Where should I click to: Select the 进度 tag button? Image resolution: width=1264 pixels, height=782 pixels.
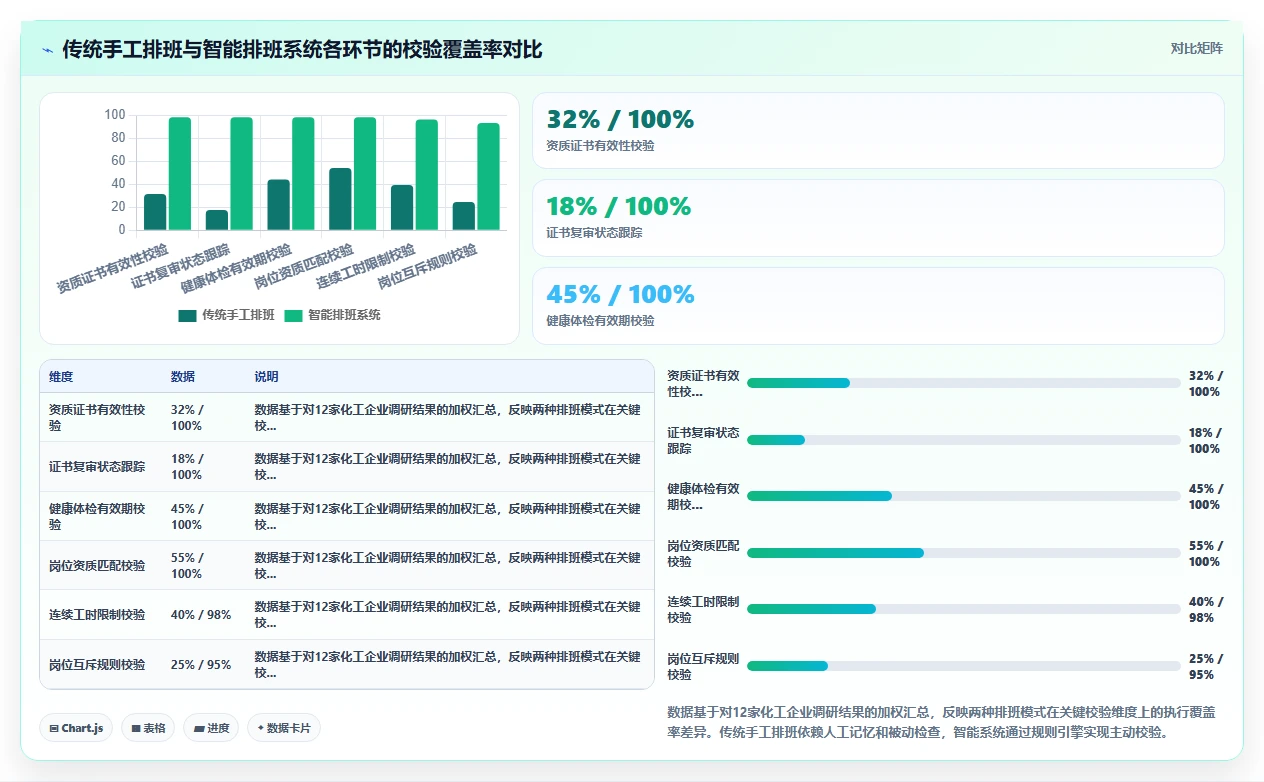[x=211, y=728]
